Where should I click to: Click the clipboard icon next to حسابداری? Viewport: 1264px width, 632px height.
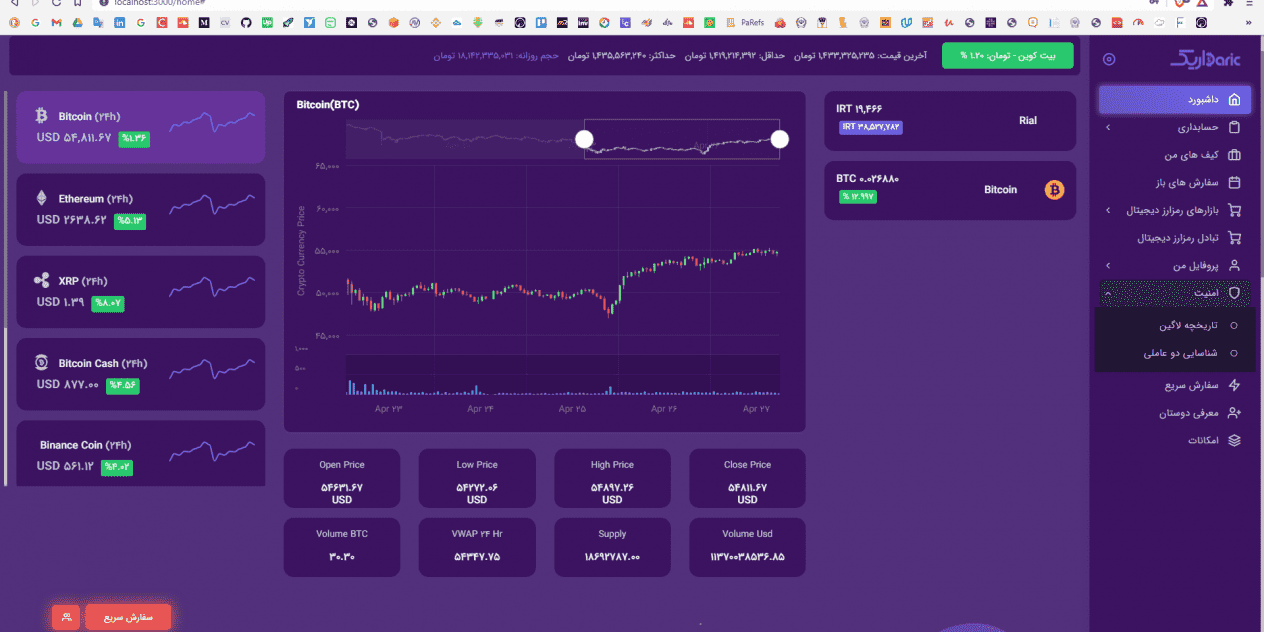point(1234,128)
